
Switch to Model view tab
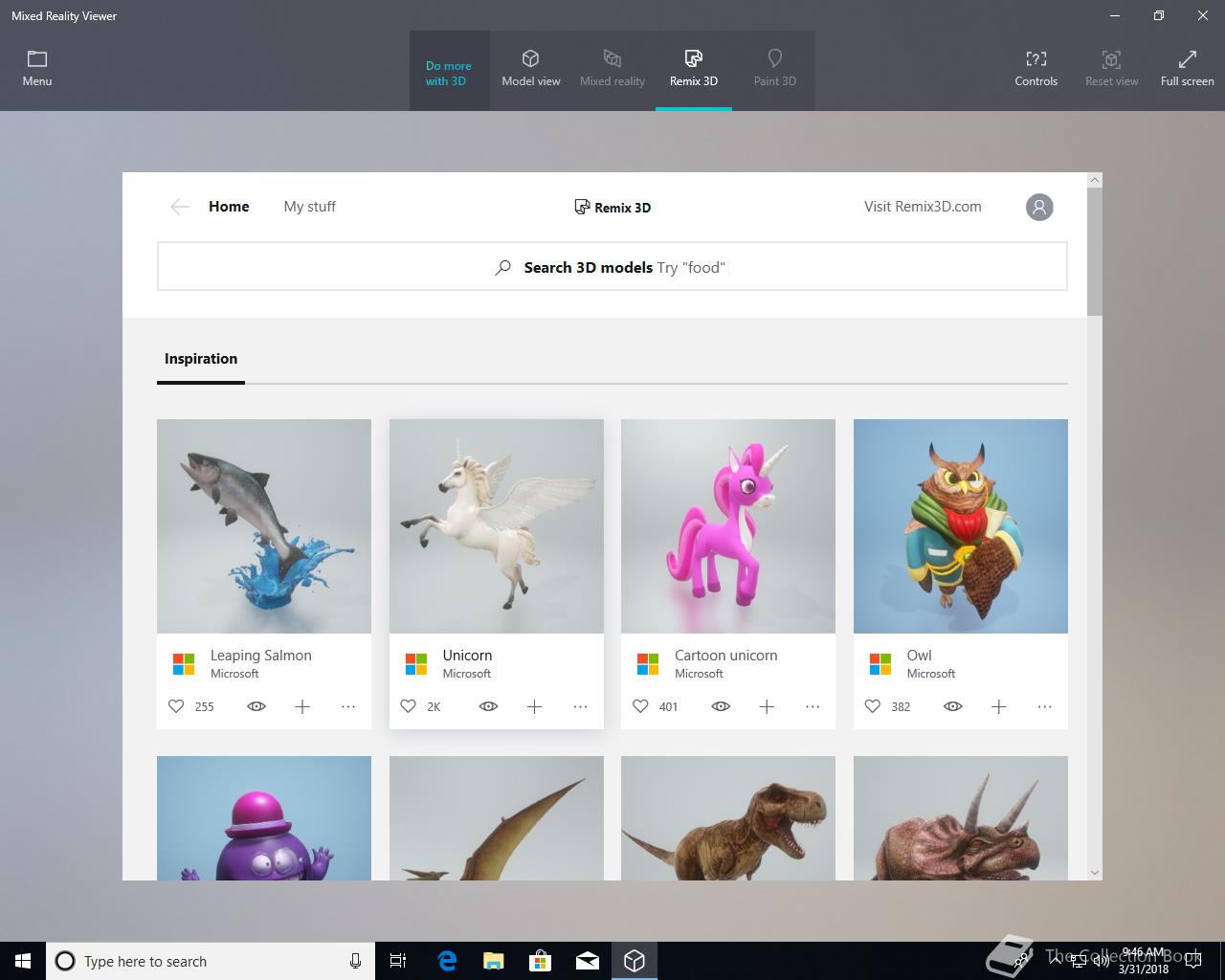click(x=531, y=69)
